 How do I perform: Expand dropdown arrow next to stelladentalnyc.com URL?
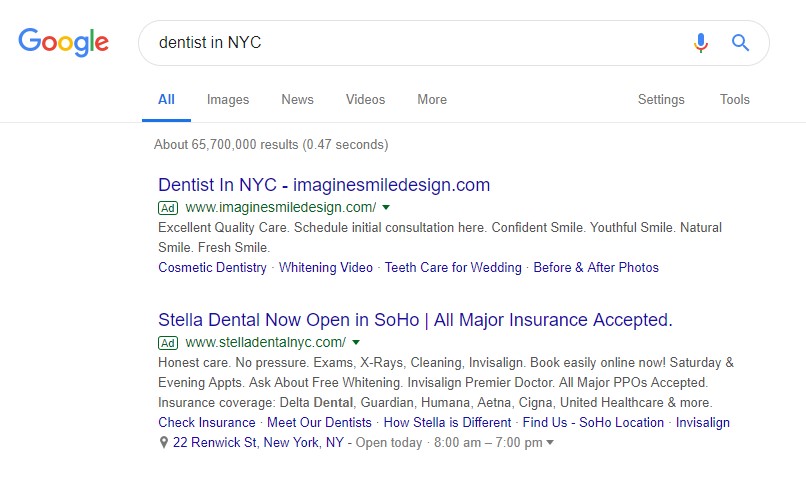pos(356,342)
